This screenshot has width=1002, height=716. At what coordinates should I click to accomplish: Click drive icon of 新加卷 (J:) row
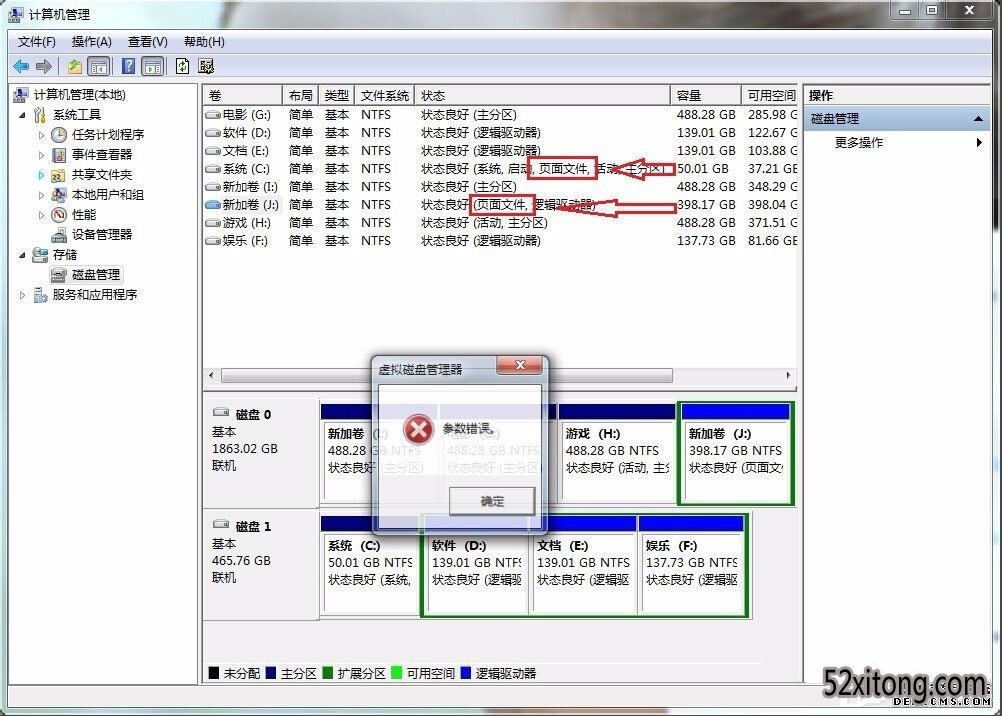point(213,205)
